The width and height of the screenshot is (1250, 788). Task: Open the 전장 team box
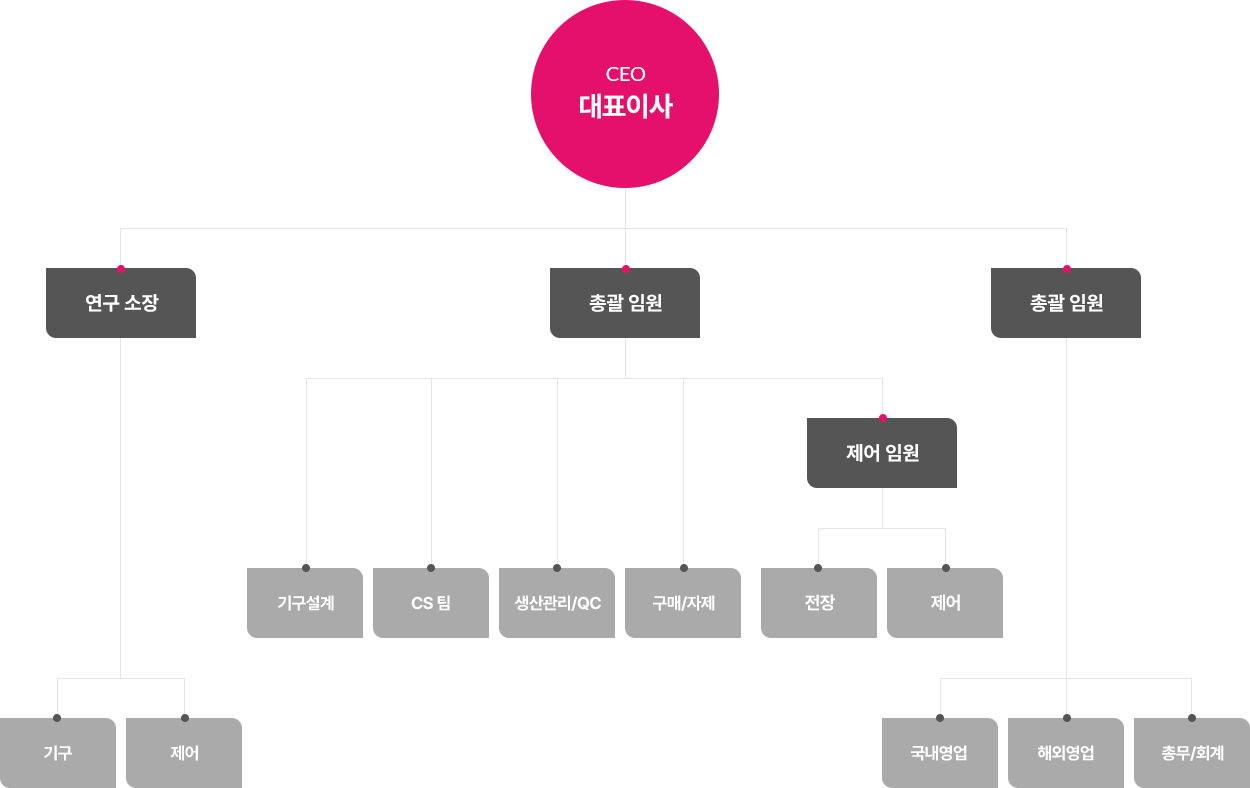click(x=819, y=603)
